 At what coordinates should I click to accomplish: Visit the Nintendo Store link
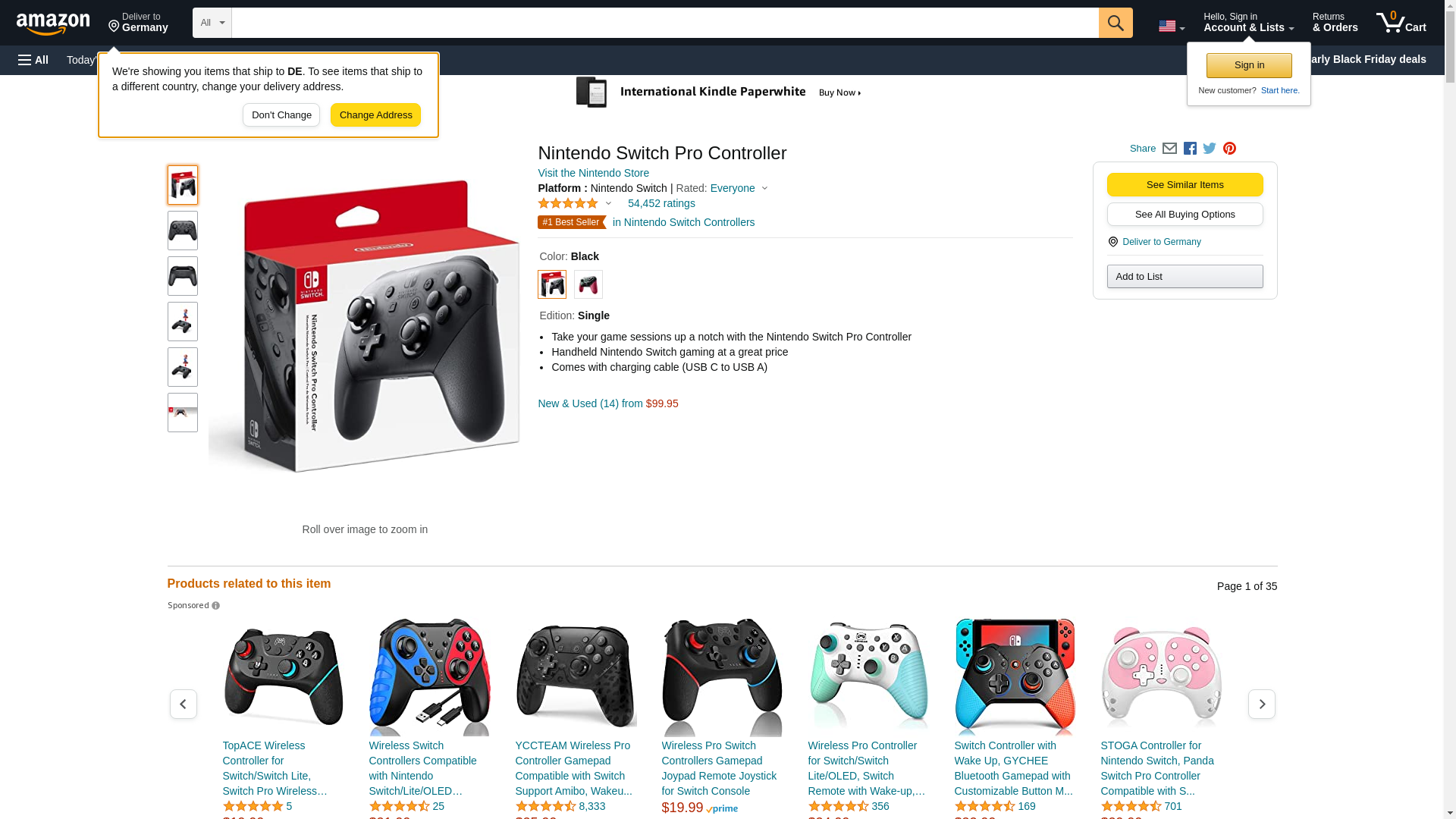[x=593, y=173]
